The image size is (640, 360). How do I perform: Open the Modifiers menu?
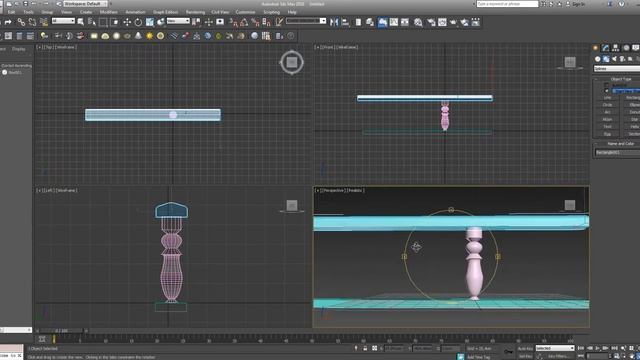pos(109,12)
